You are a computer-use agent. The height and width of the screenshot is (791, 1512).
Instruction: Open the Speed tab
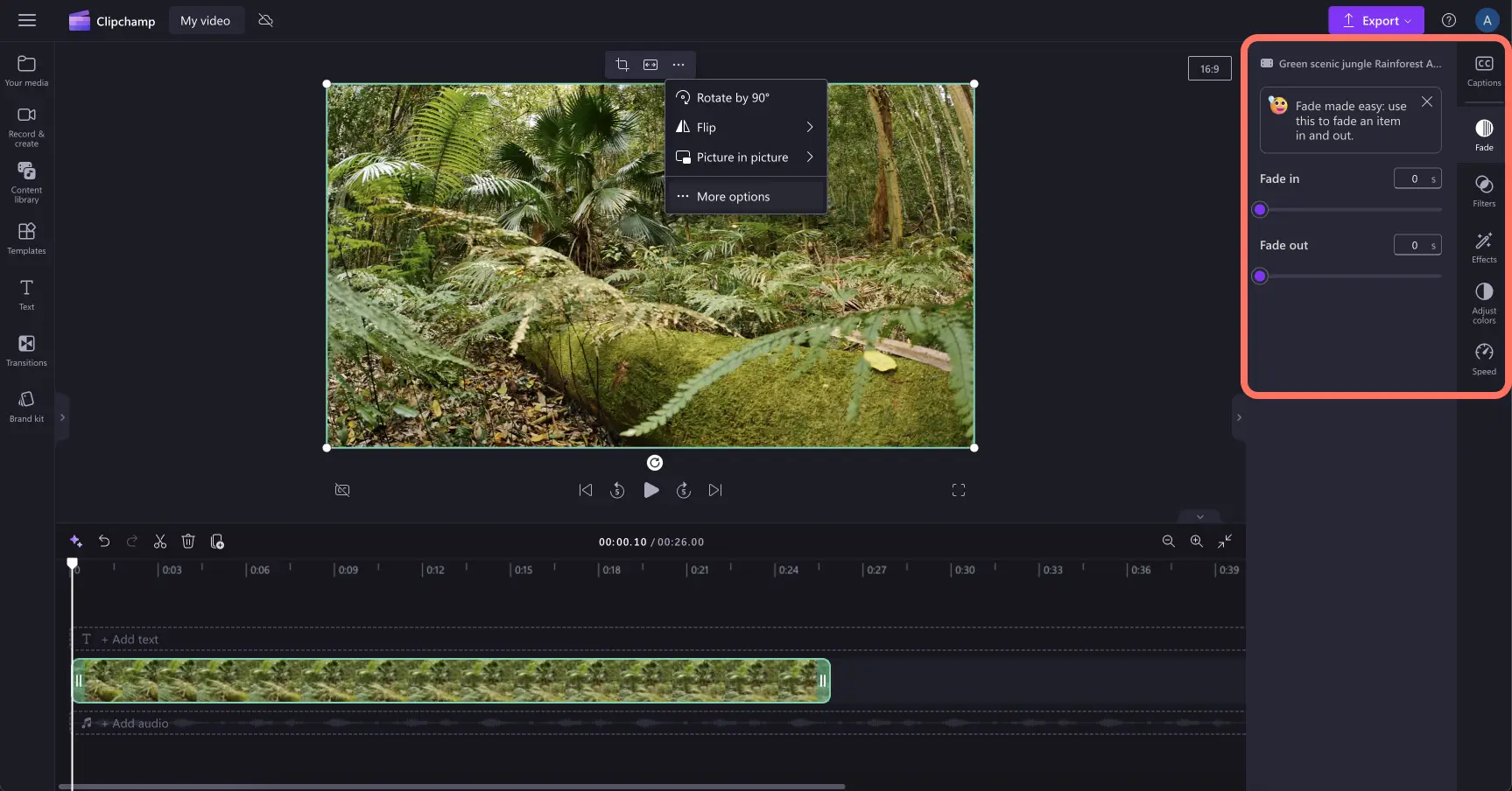tap(1484, 358)
